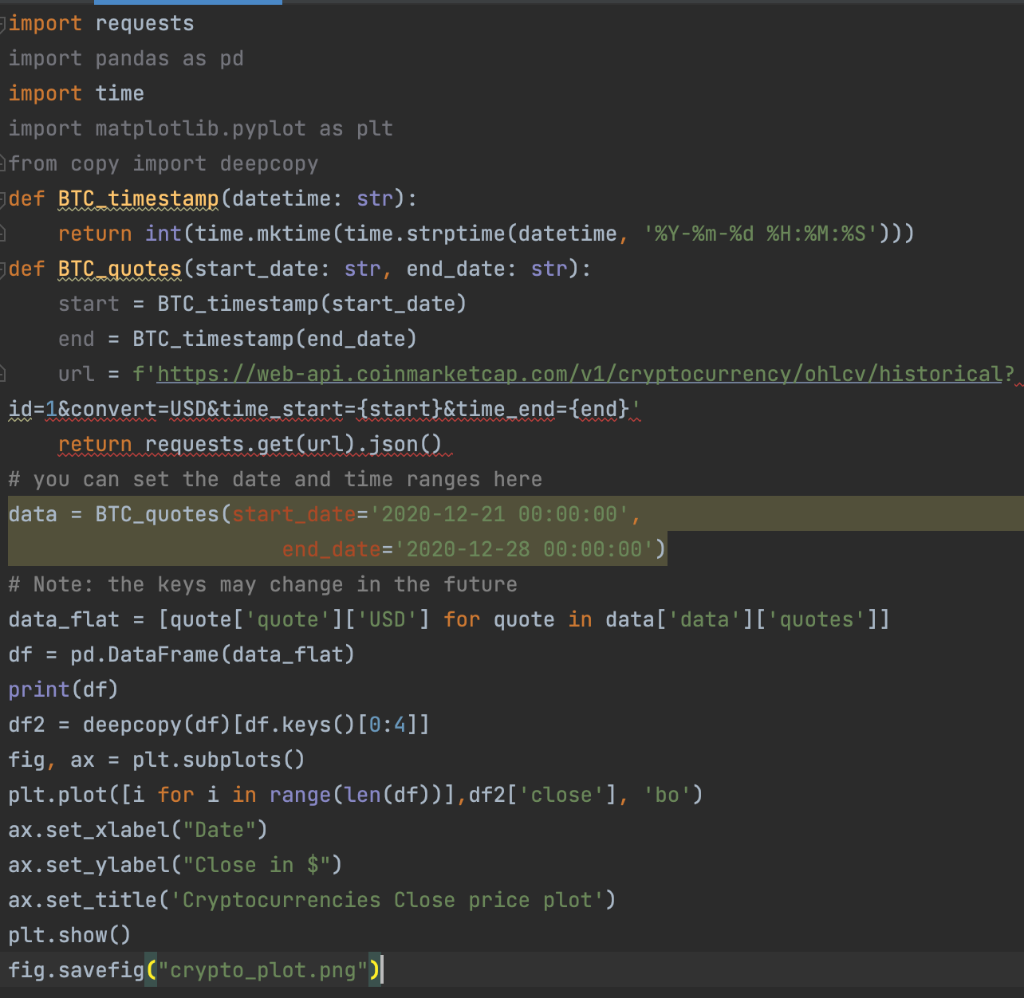Screen dimensions: 1024x998
Task: Click 'fig, ax = plt.subplots()' line
Action: pos(157,760)
